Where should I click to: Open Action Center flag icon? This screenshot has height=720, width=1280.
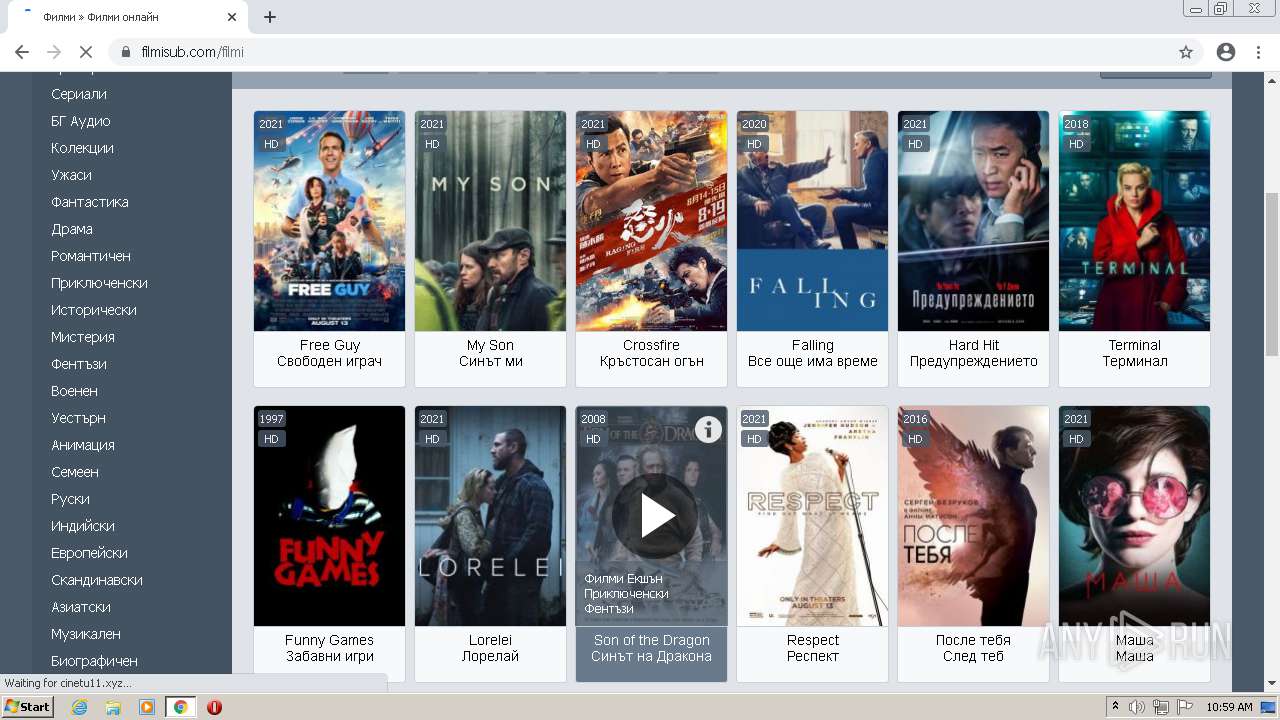1185,707
